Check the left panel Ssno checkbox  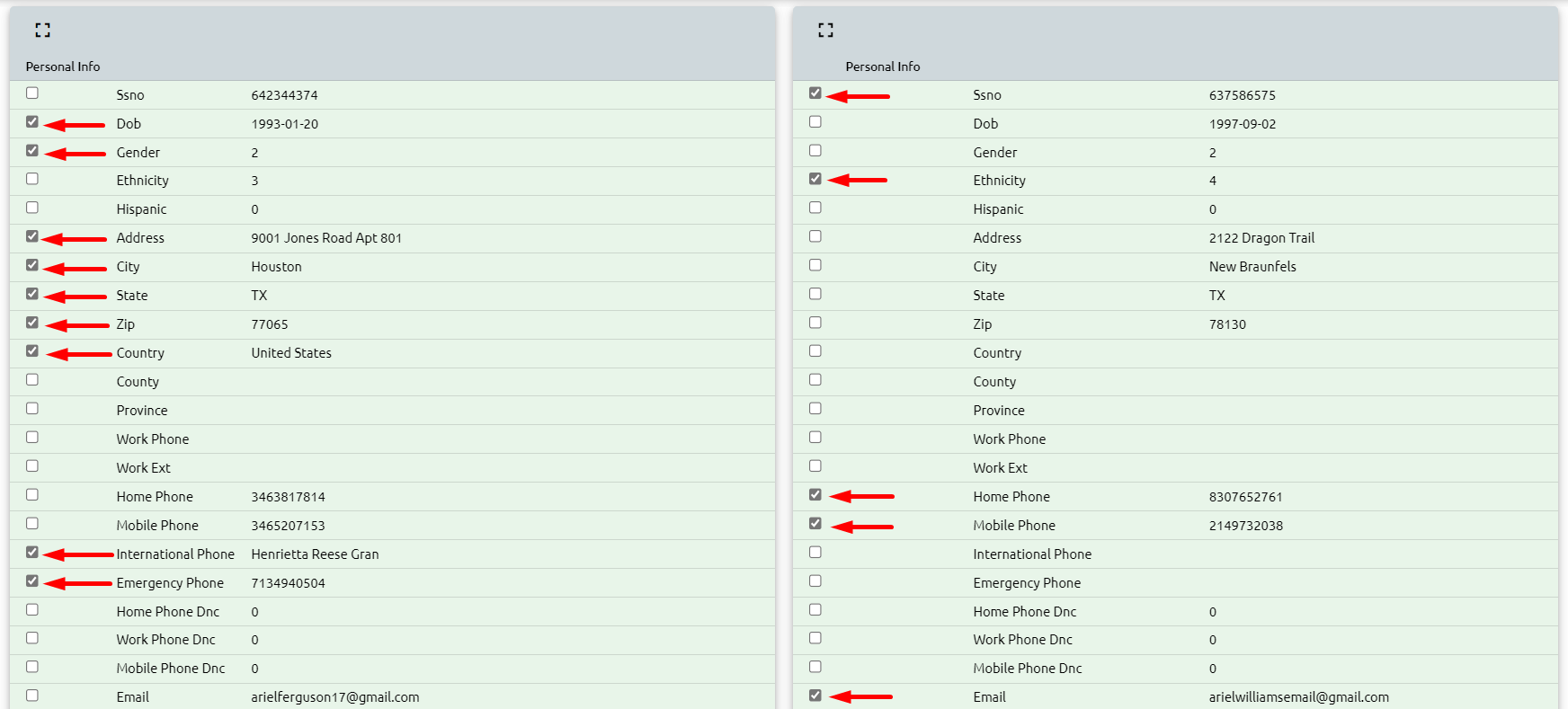(32, 93)
